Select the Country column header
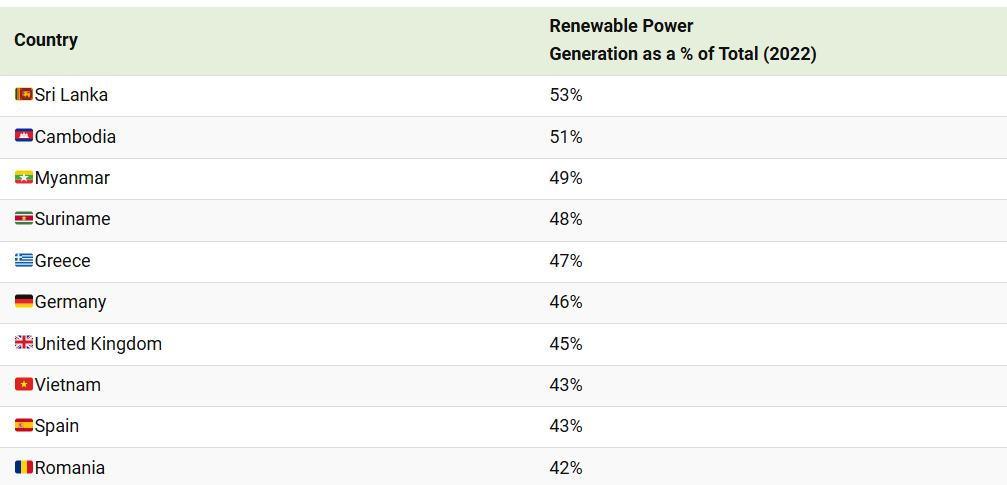The width and height of the screenshot is (1007, 485). [x=46, y=40]
